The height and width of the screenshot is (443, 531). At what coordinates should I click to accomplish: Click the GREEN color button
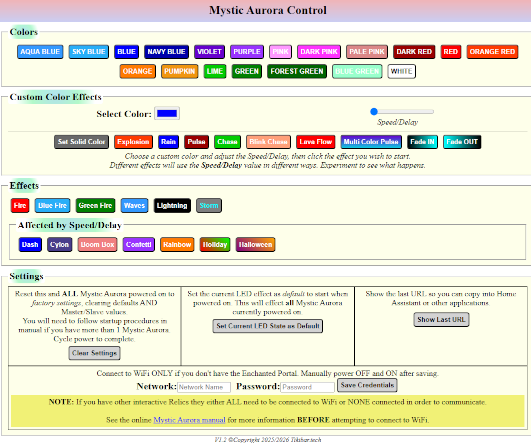click(247, 71)
